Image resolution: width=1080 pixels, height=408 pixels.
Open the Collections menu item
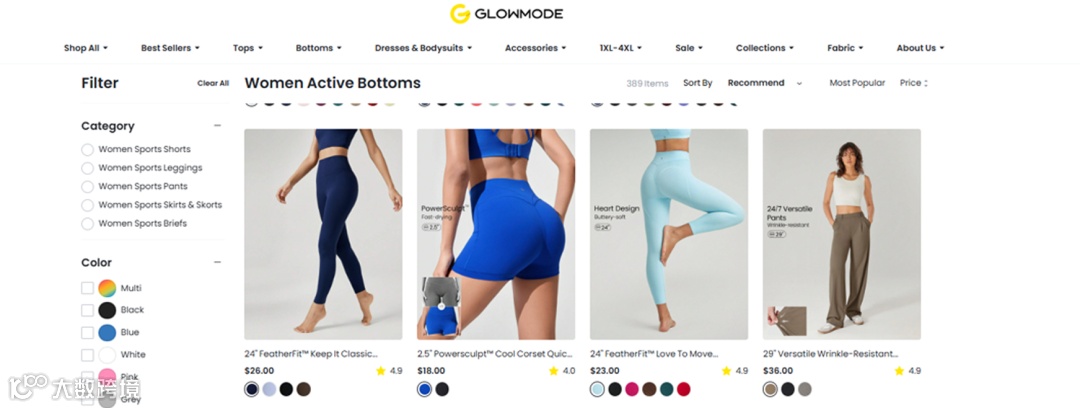(765, 48)
